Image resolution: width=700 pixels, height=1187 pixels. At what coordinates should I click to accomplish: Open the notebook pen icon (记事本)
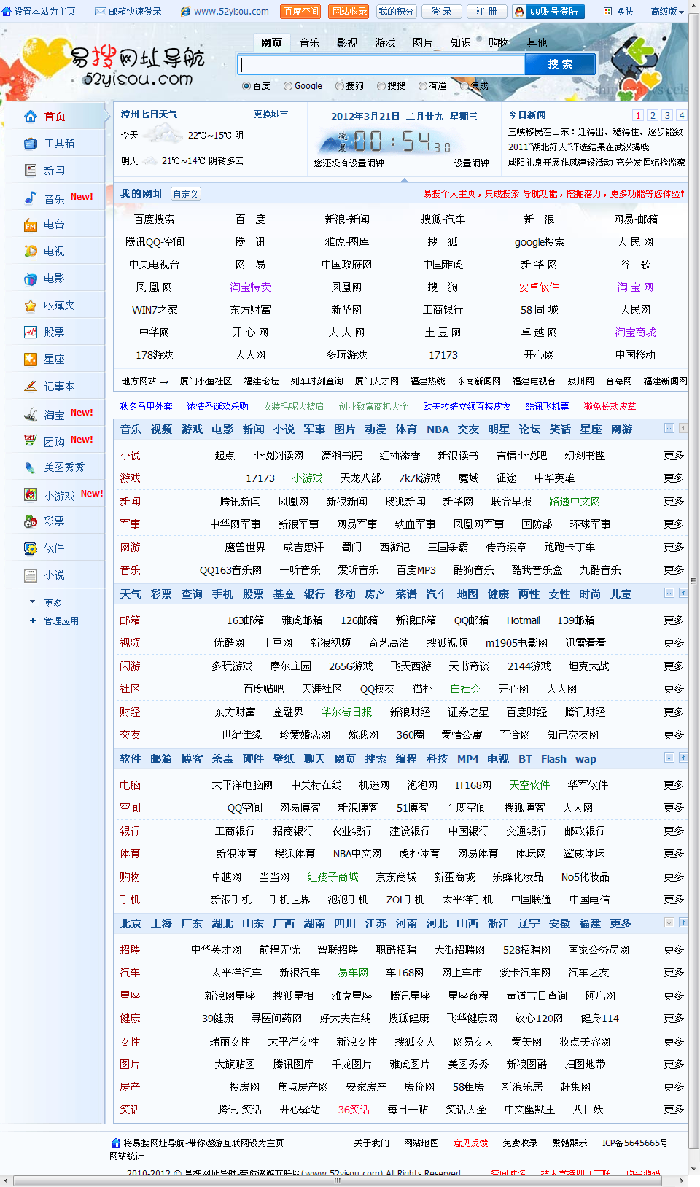pos(30,386)
